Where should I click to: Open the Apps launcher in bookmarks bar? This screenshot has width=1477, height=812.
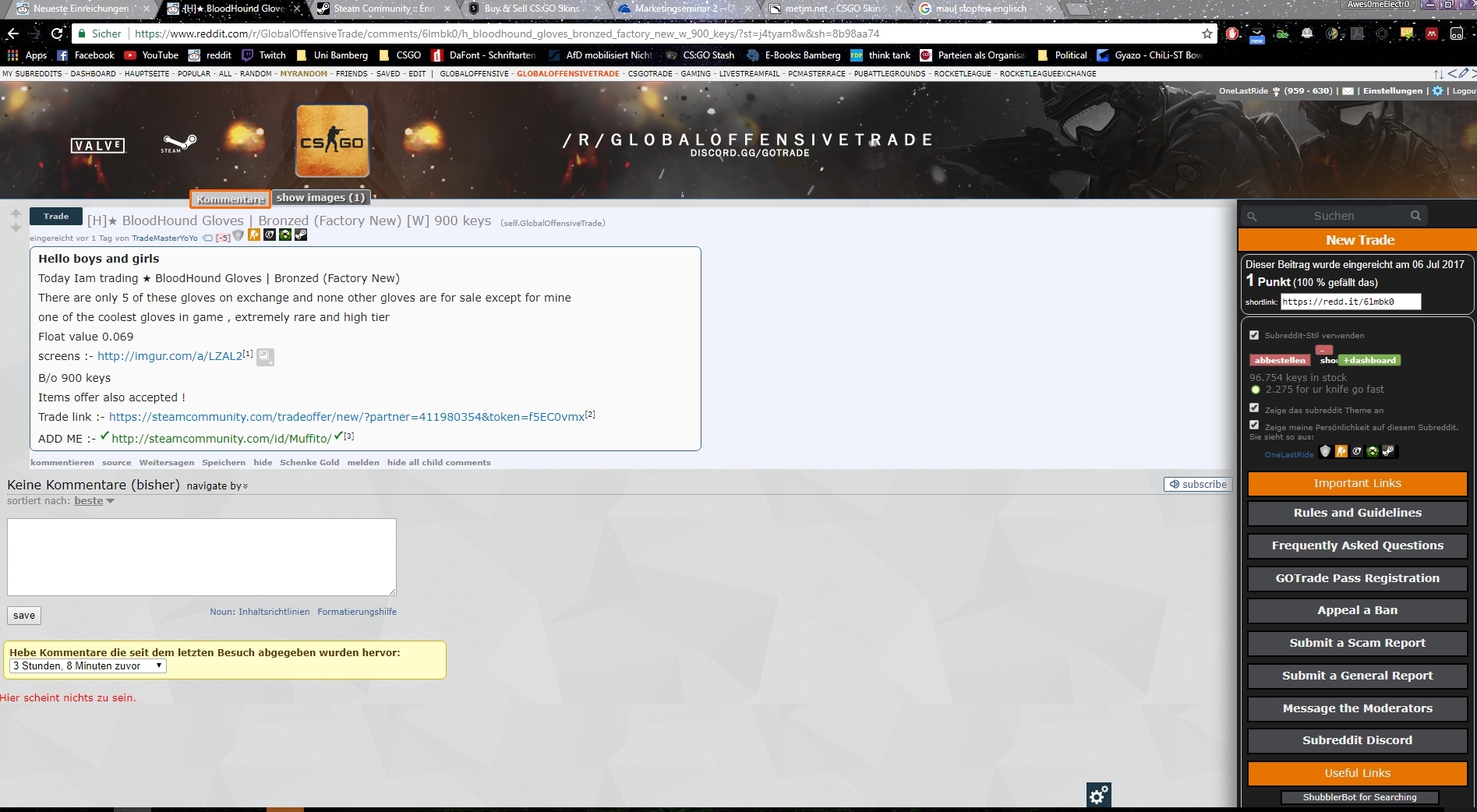pos(27,55)
